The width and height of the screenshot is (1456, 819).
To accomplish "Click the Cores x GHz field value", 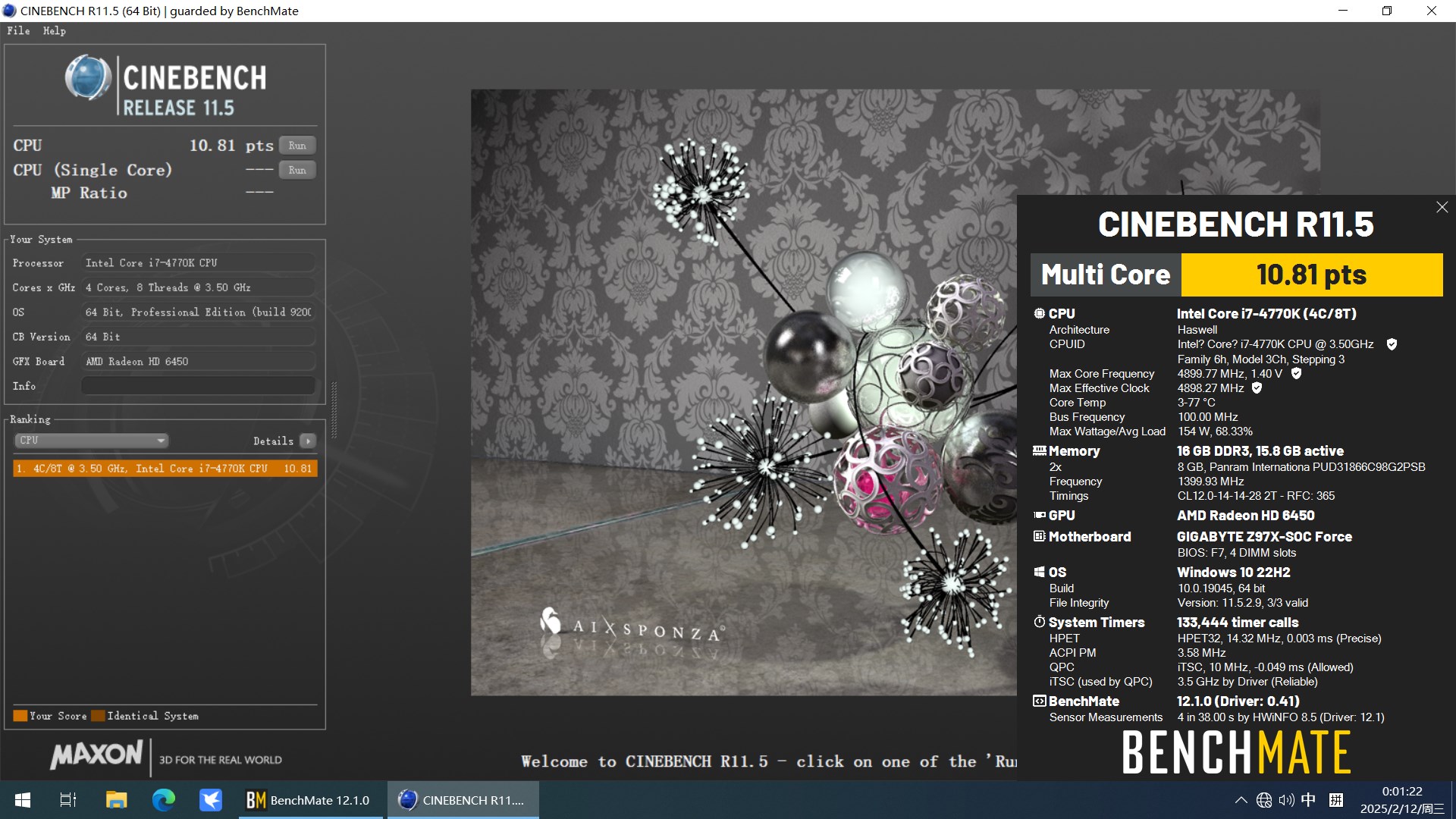I will coord(198,287).
